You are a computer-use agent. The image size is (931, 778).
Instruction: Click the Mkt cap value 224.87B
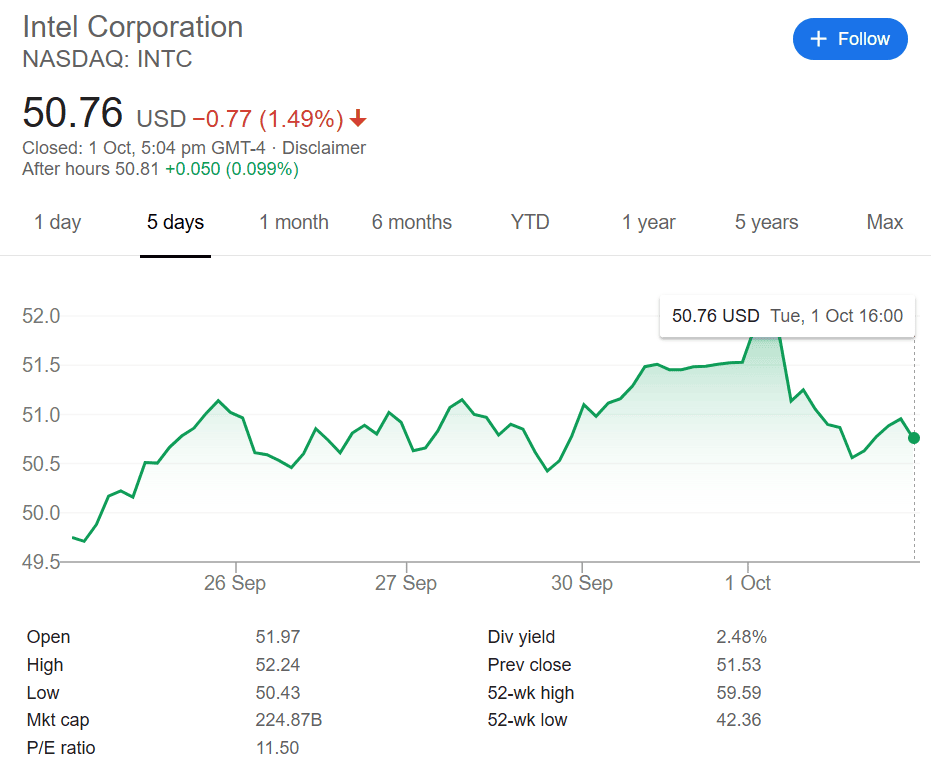point(288,720)
